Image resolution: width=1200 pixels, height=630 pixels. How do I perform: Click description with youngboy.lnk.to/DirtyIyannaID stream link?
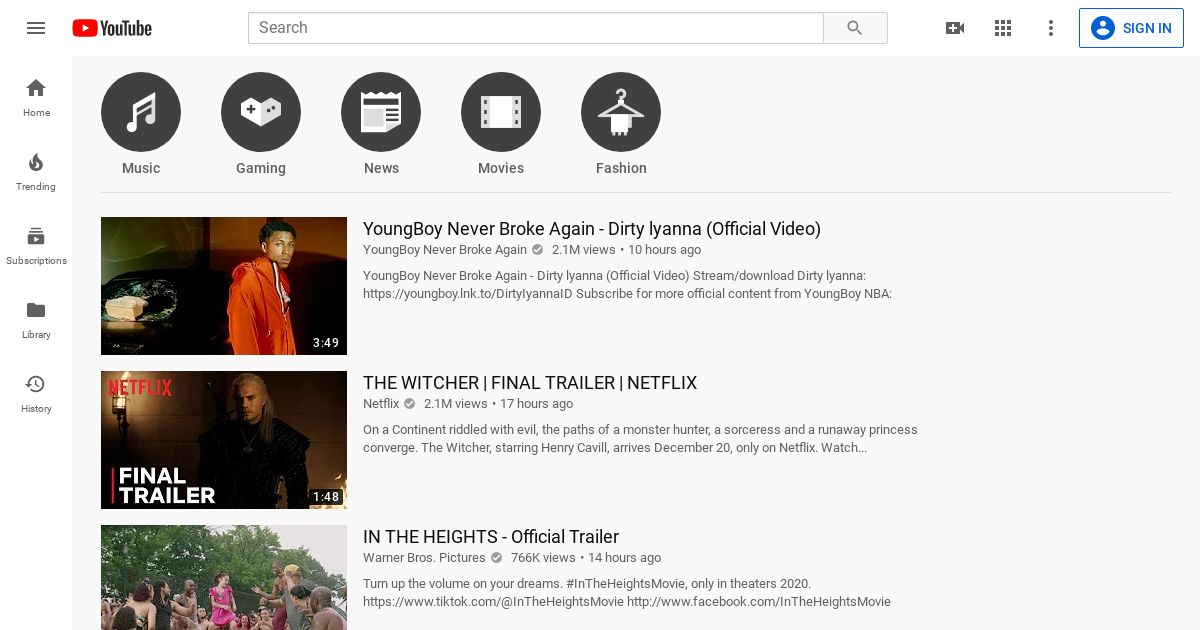[x=627, y=285]
